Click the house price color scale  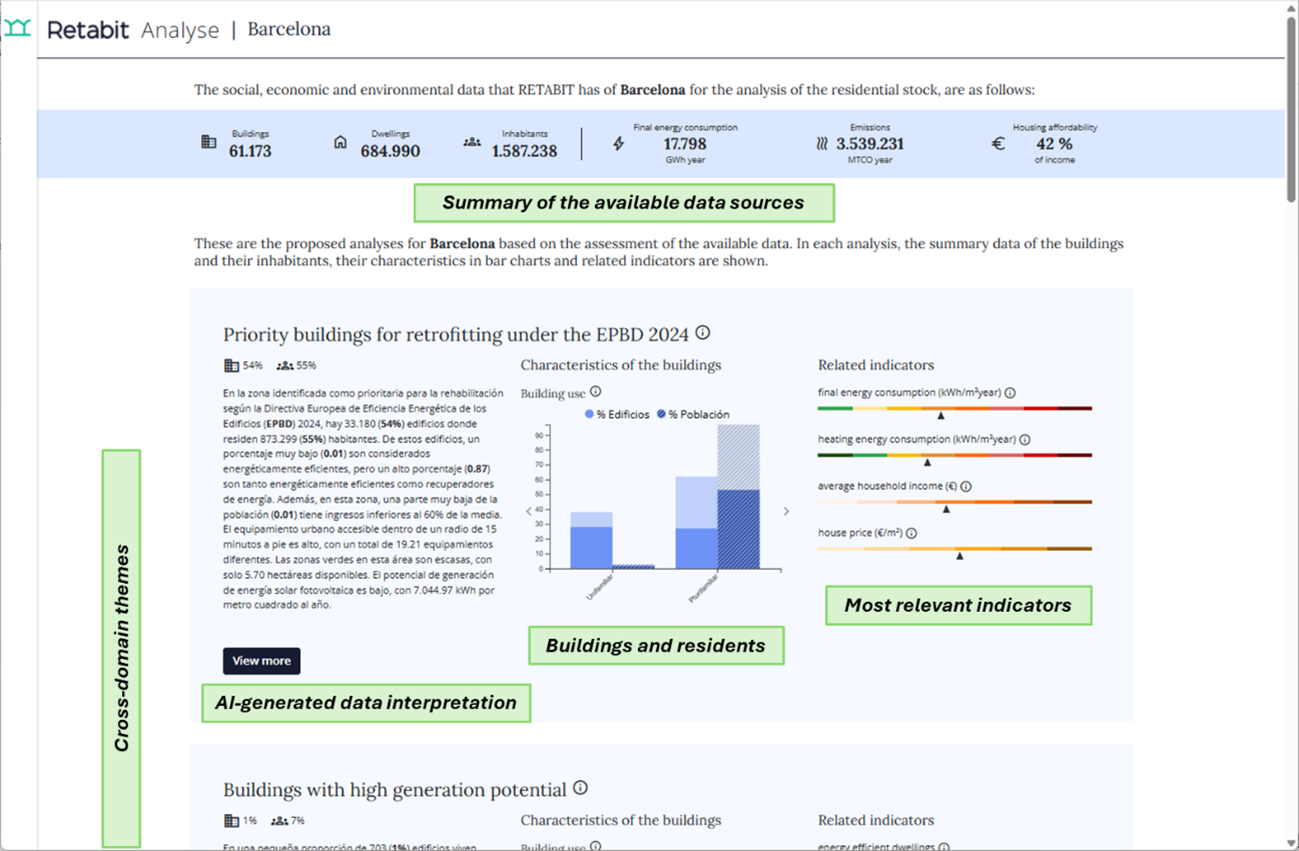point(954,548)
